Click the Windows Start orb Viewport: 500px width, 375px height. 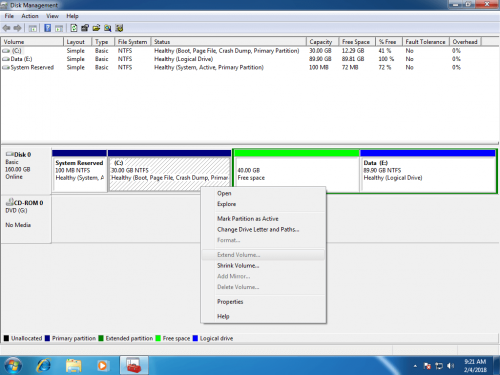pos(13,366)
